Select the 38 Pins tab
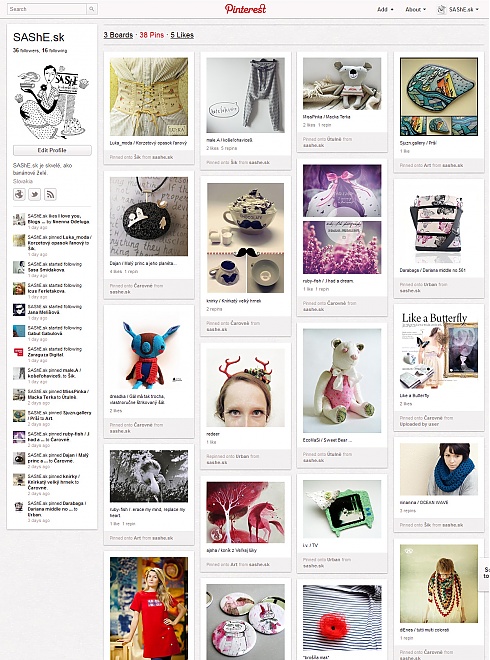The image size is (490, 660). pos(152,35)
